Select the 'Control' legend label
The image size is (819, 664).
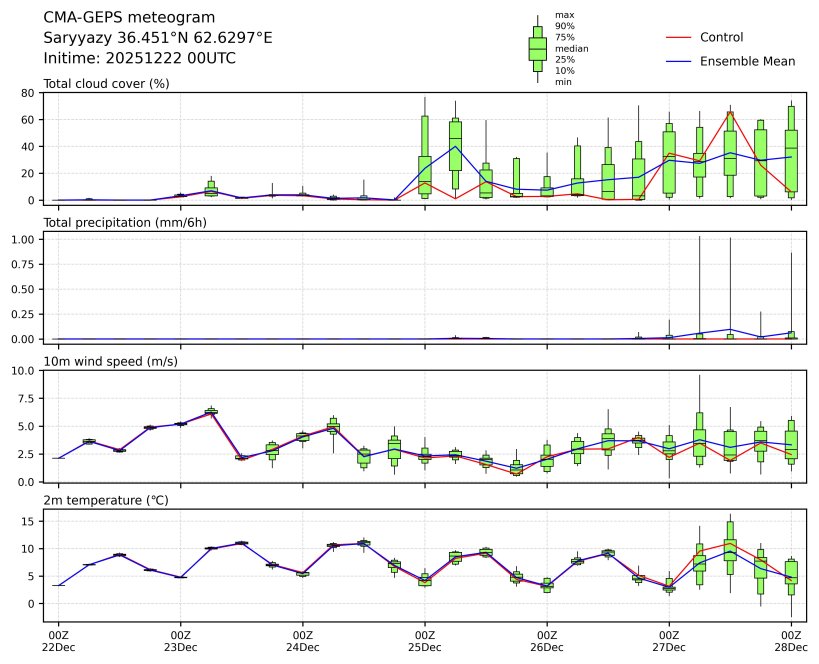pyautogui.click(x=721, y=37)
